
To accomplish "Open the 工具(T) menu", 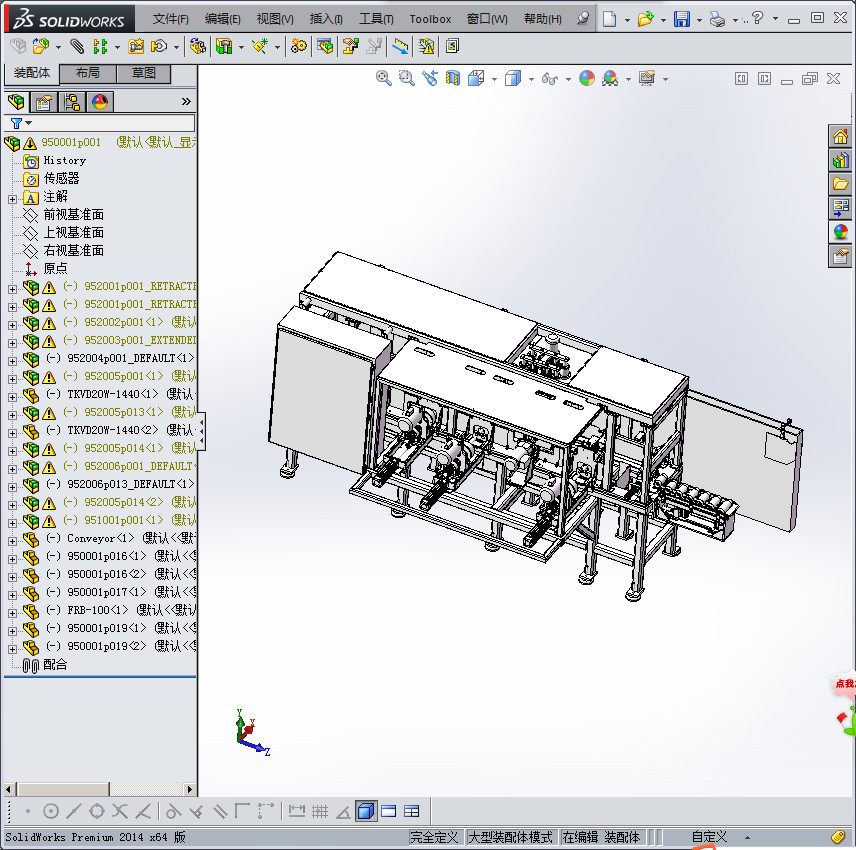I will click(376, 19).
